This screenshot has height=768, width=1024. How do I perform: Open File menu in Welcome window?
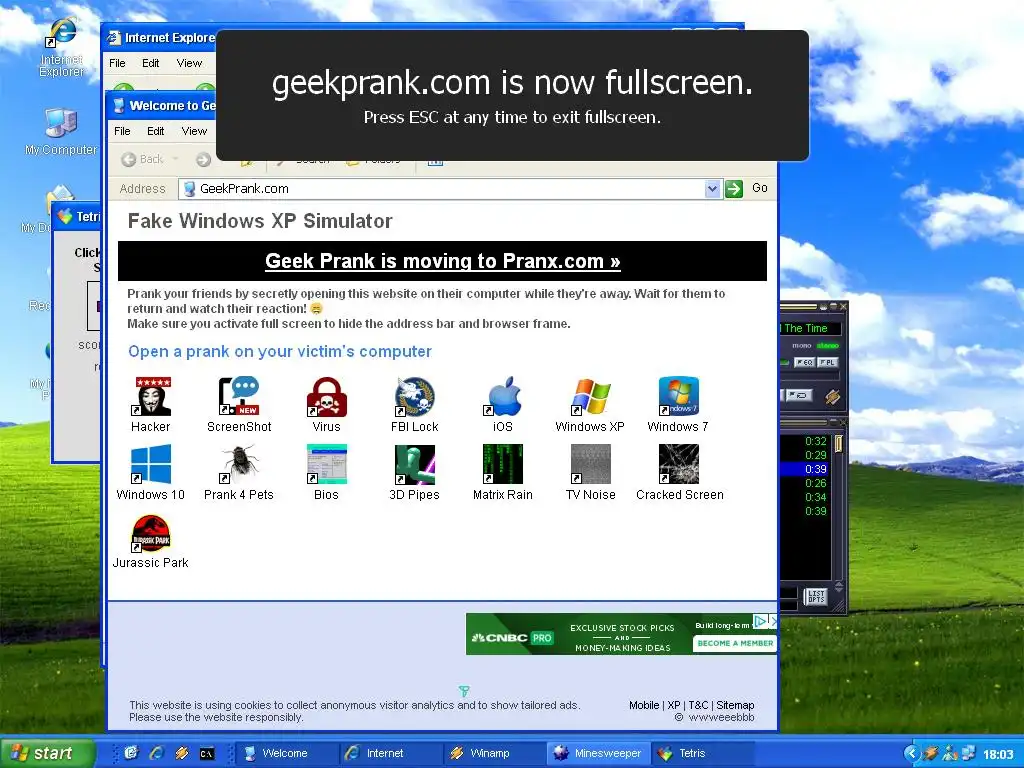(122, 131)
